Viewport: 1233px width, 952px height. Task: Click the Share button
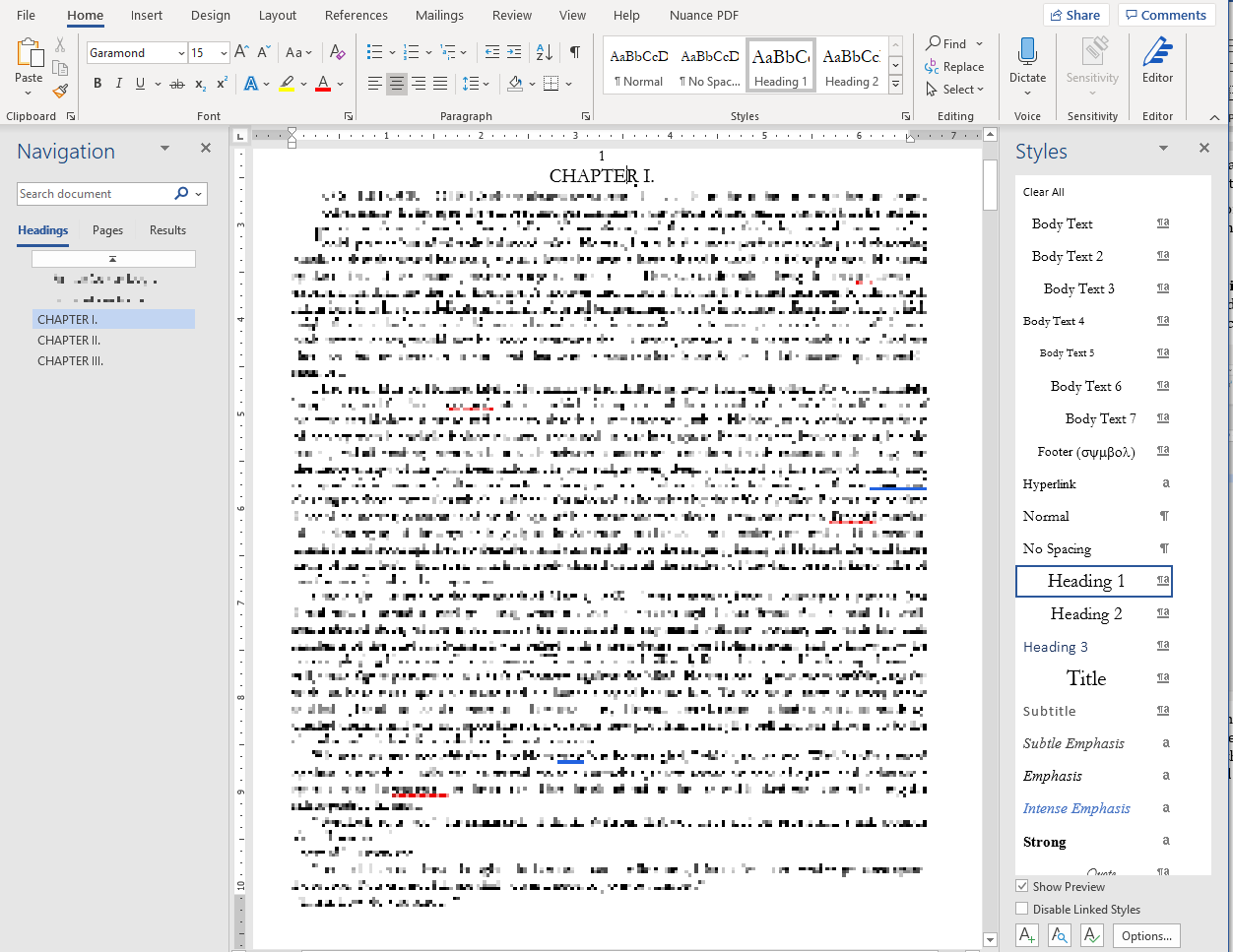tap(1074, 15)
